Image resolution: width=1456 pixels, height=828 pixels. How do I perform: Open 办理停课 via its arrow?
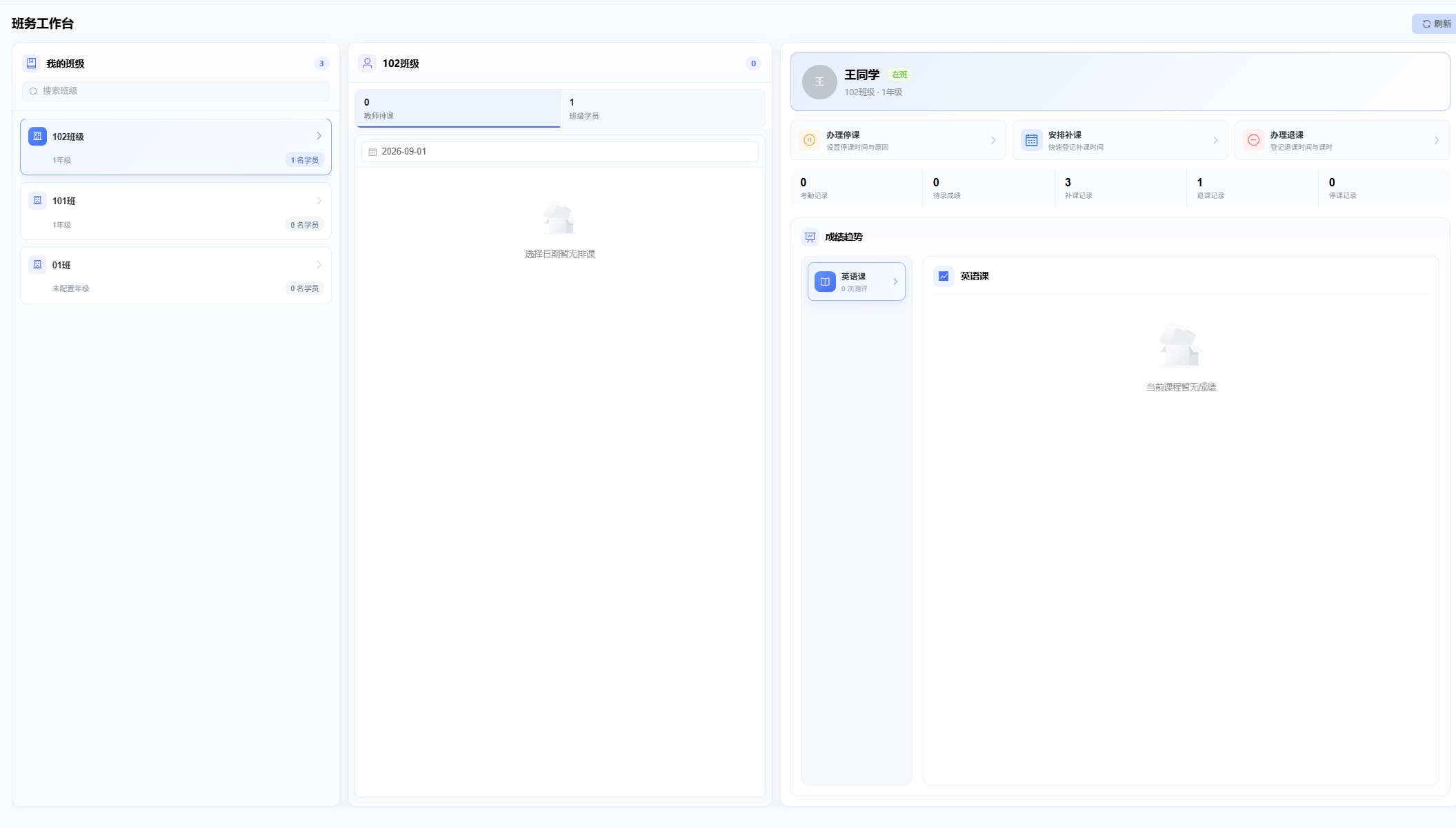click(x=993, y=140)
